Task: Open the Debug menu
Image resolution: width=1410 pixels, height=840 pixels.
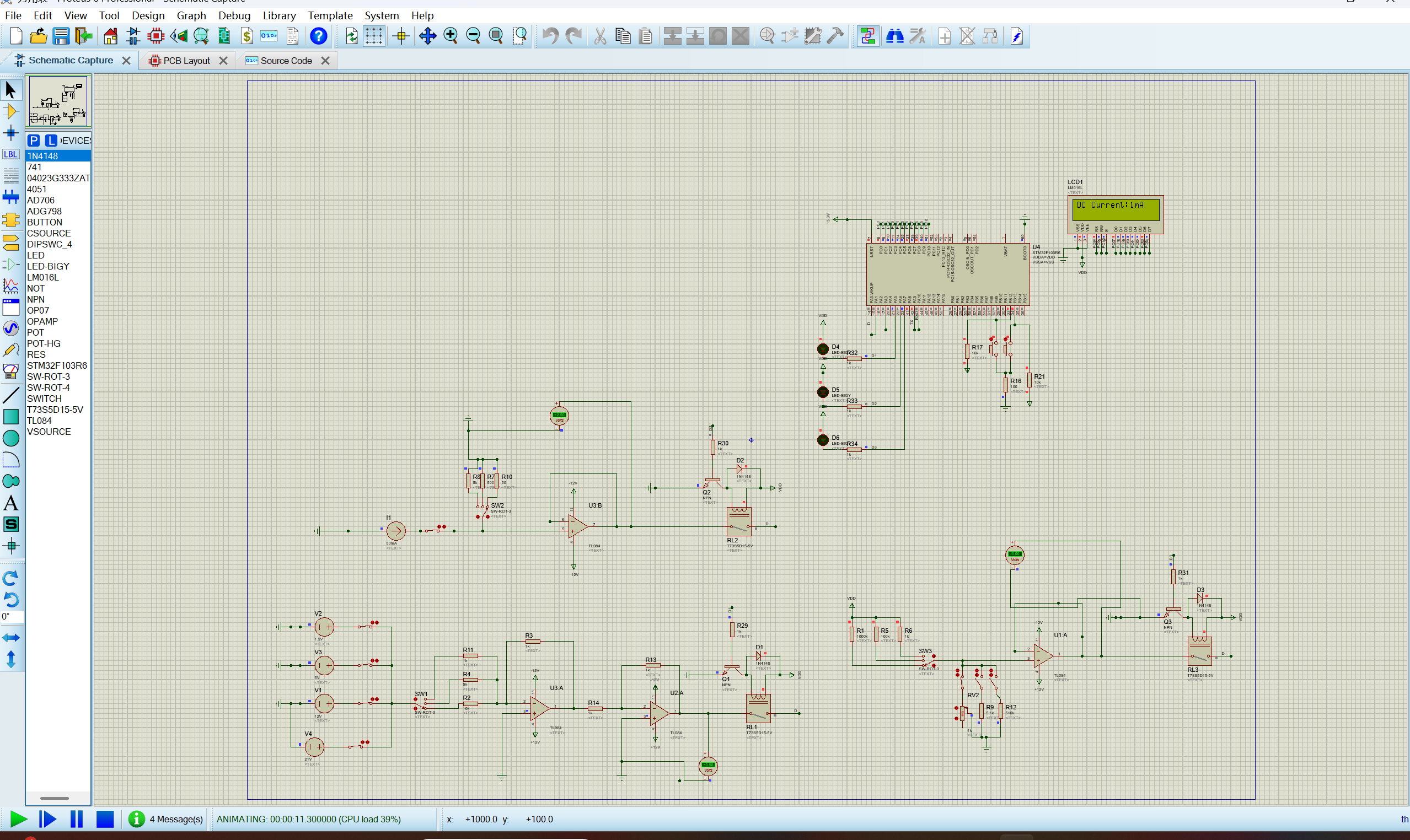Action: [x=234, y=15]
